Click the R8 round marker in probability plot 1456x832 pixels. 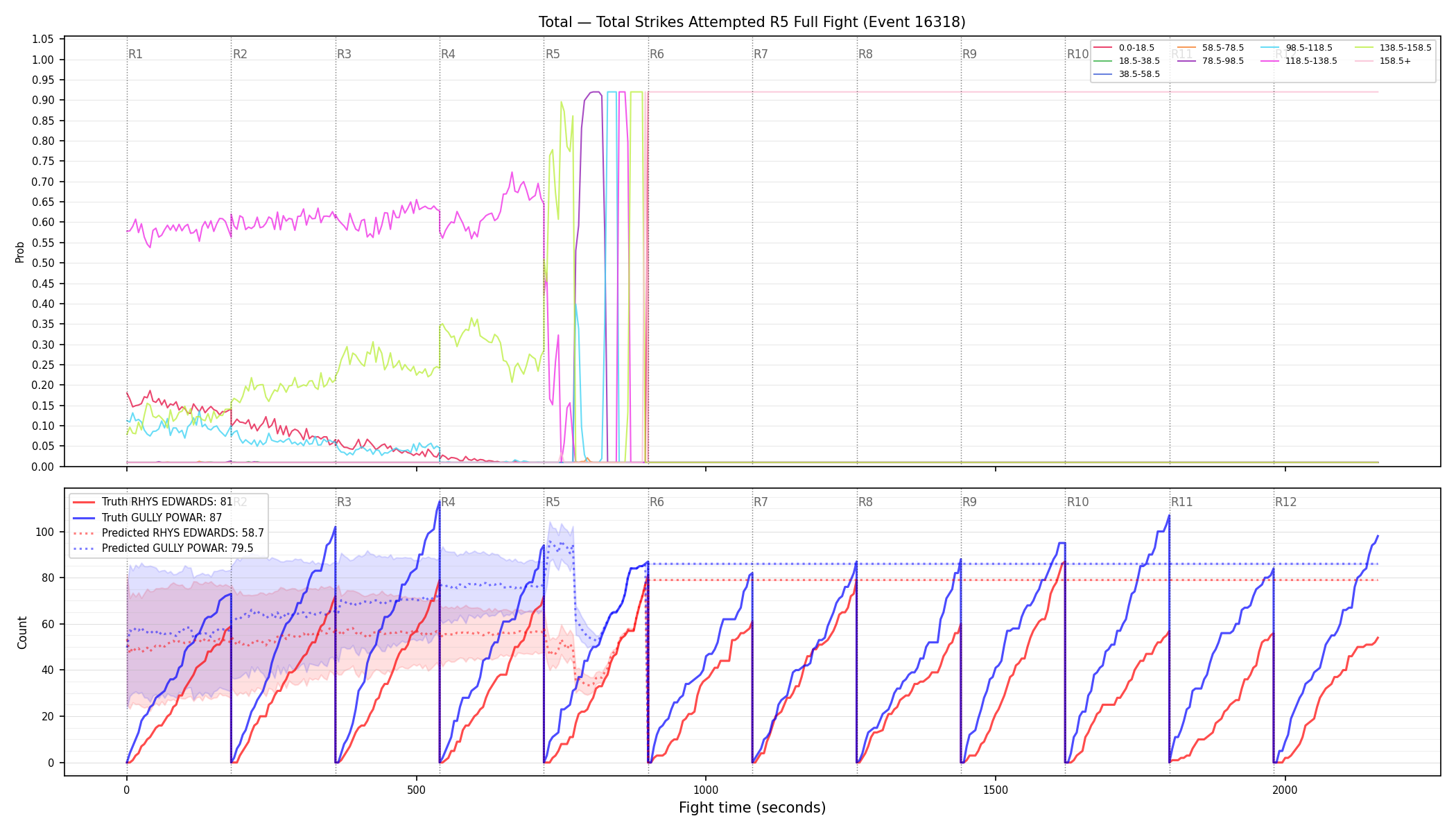coord(865,54)
